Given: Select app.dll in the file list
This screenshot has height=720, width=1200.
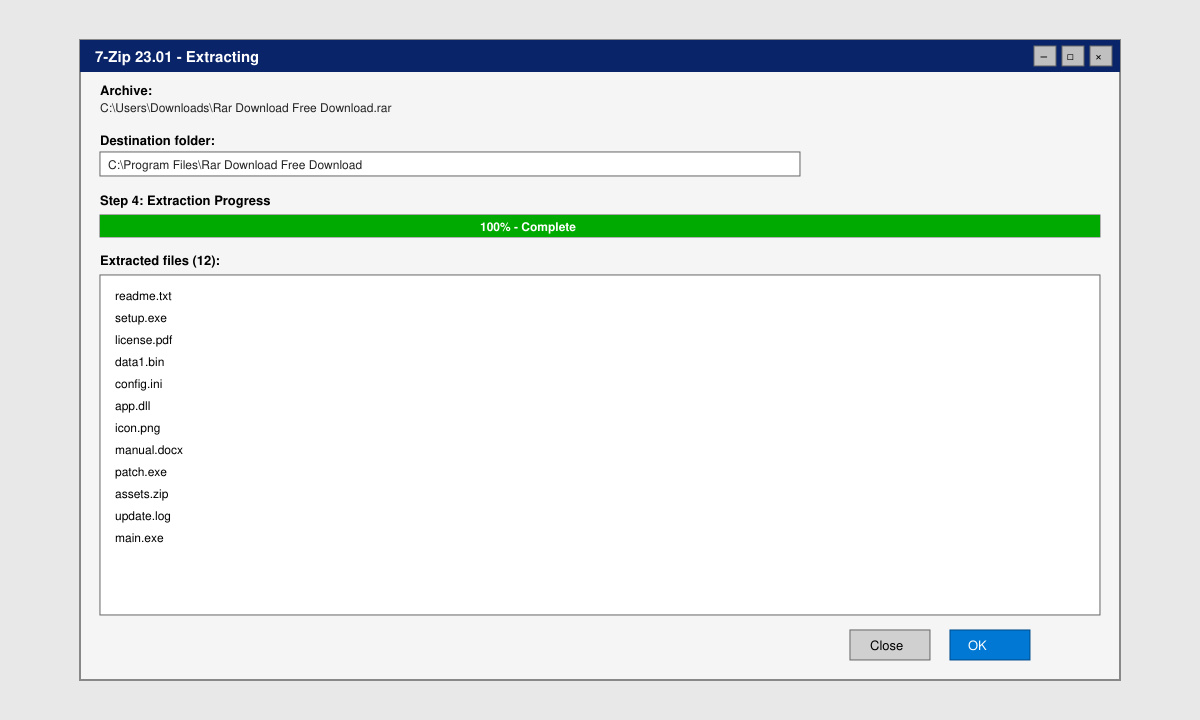Looking at the screenshot, I should click(x=133, y=406).
